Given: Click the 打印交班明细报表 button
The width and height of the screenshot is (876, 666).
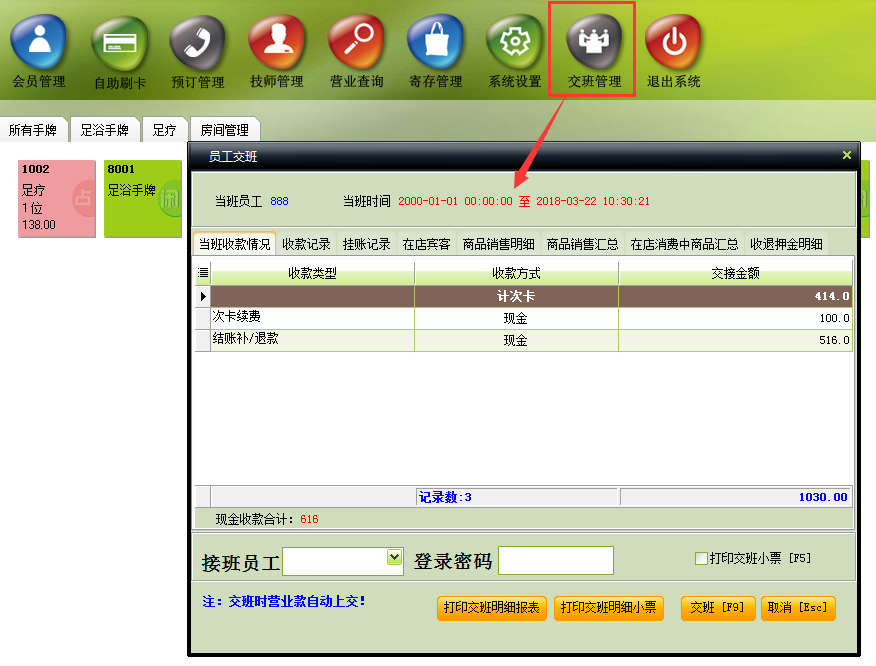Looking at the screenshot, I should pos(492,608).
